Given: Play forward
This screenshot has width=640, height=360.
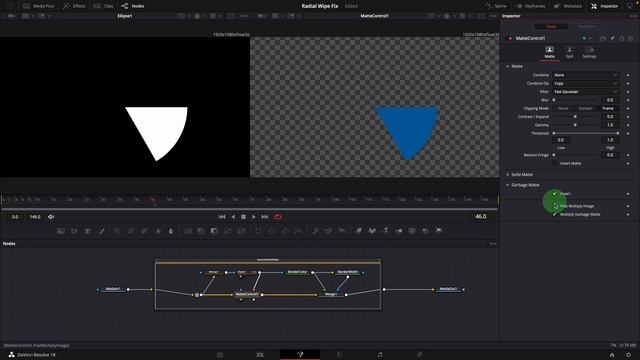Looking at the screenshot, I should (253, 217).
